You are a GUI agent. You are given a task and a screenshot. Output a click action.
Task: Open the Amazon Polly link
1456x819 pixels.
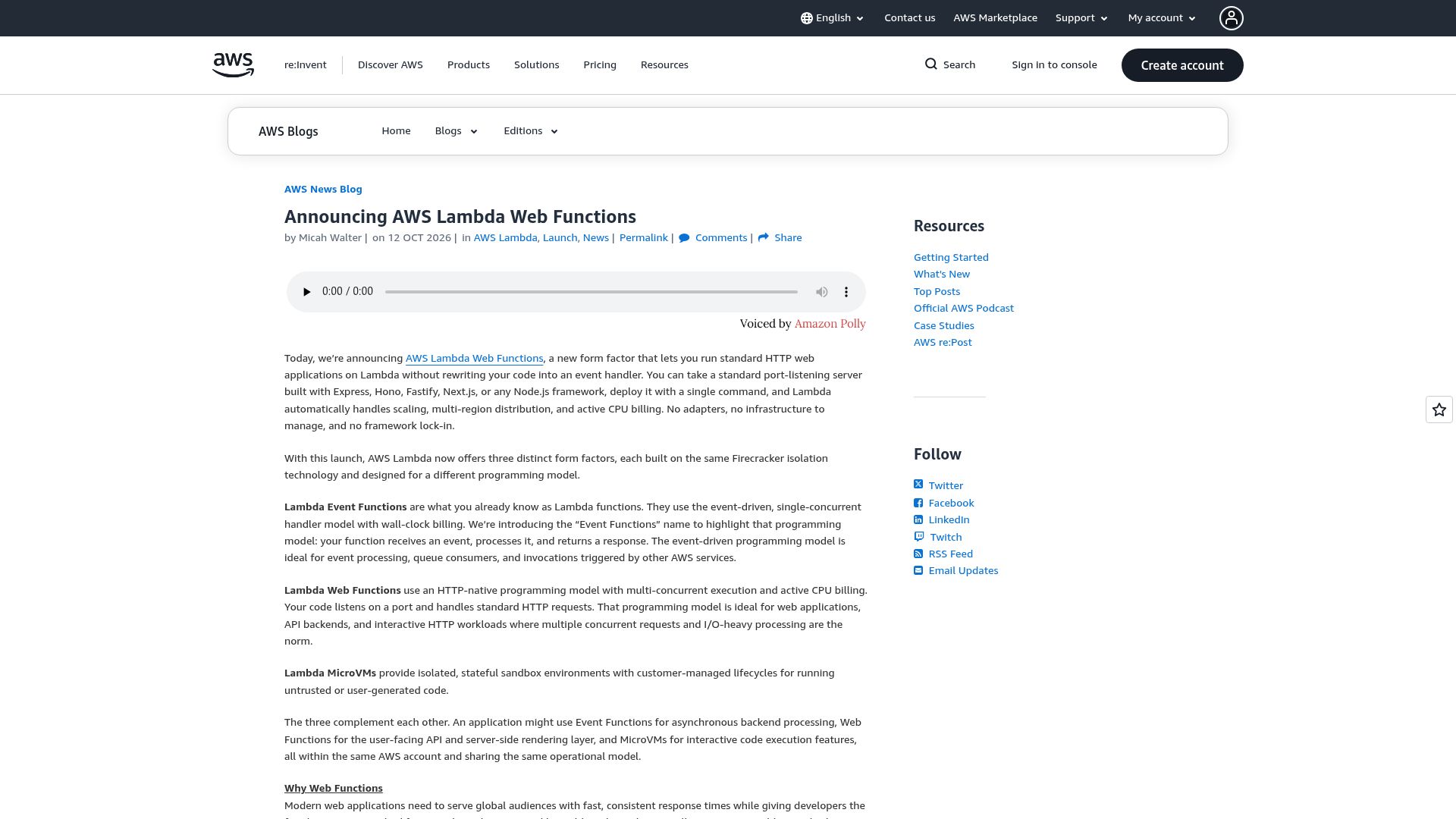click(x=830, y=324)
